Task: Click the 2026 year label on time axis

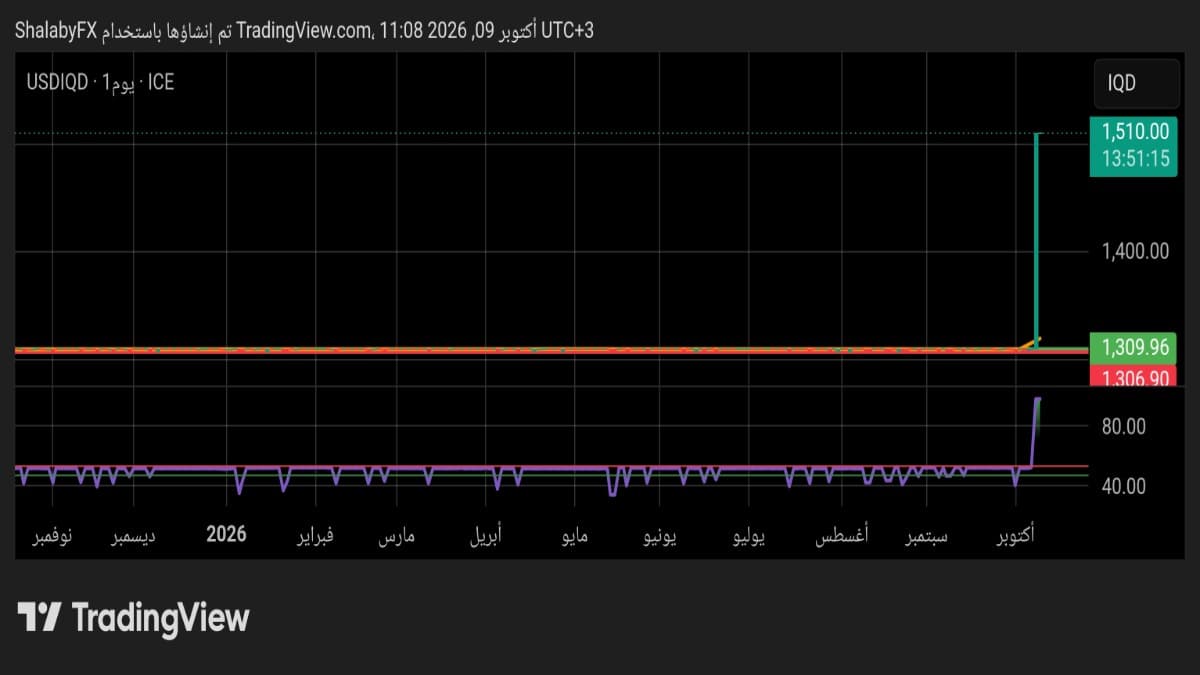Action: point(226,533)
